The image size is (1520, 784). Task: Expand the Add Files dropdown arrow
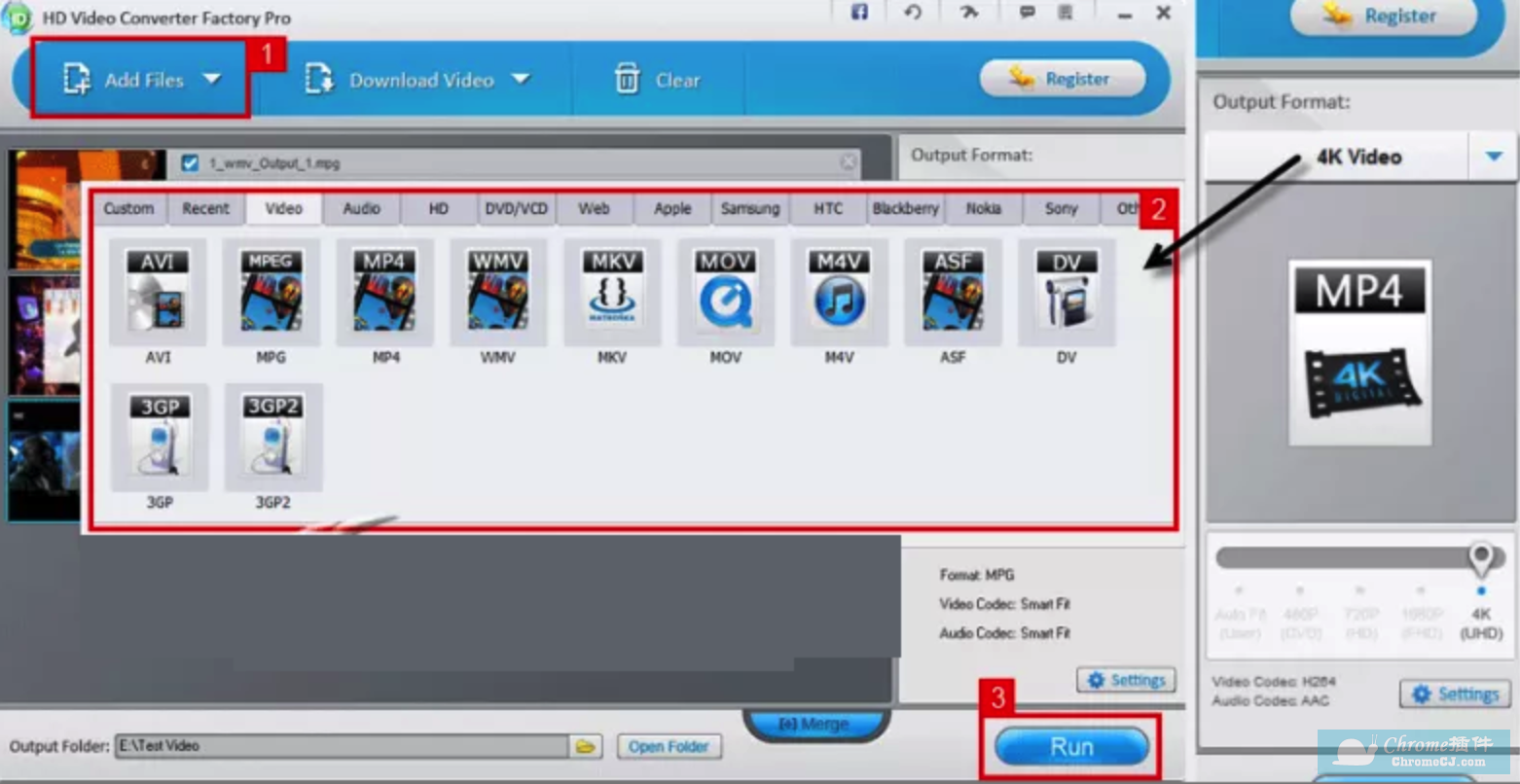pyautogui.click(x=212, y=79)
